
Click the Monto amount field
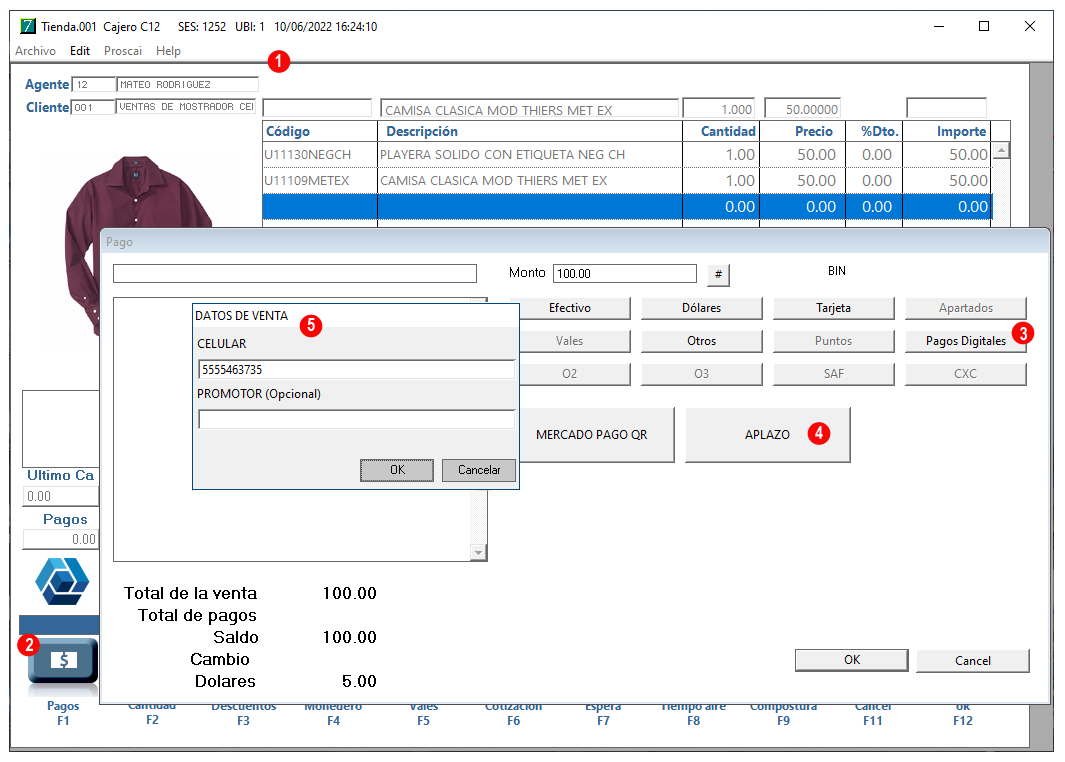click(x=625, y=274)
